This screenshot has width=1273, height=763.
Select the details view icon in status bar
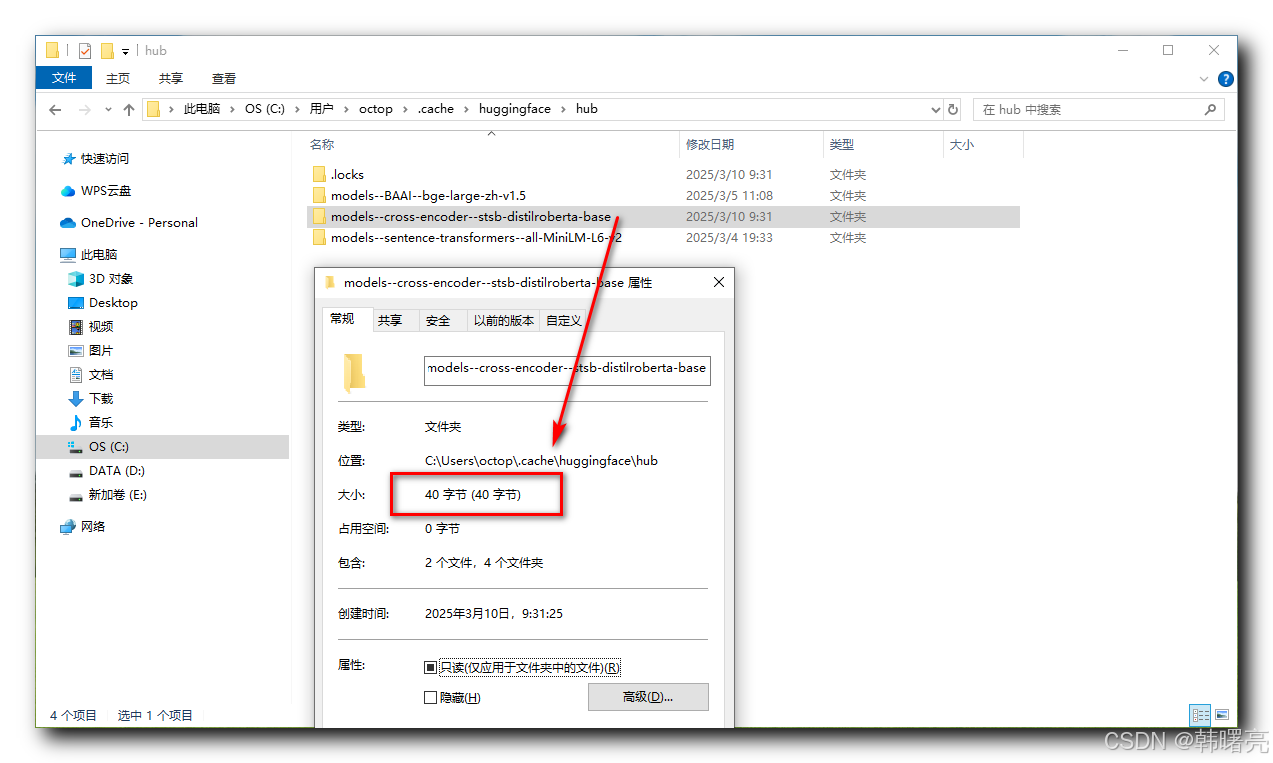[x=1200, y=715]
